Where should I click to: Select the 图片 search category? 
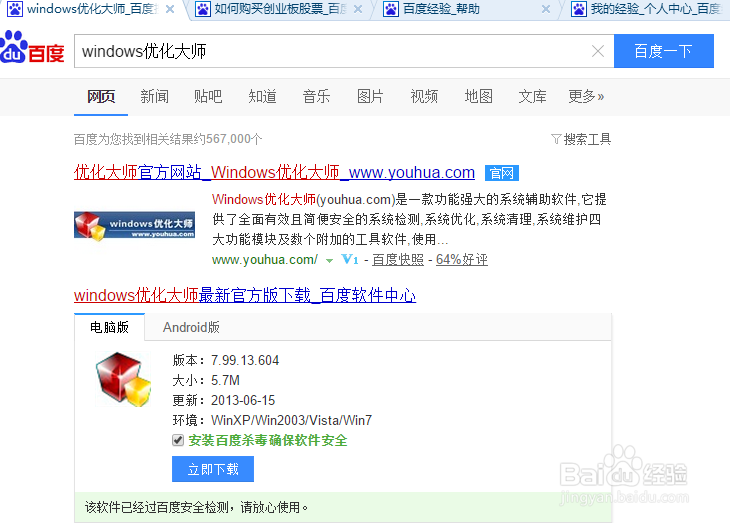pos(370,96)
